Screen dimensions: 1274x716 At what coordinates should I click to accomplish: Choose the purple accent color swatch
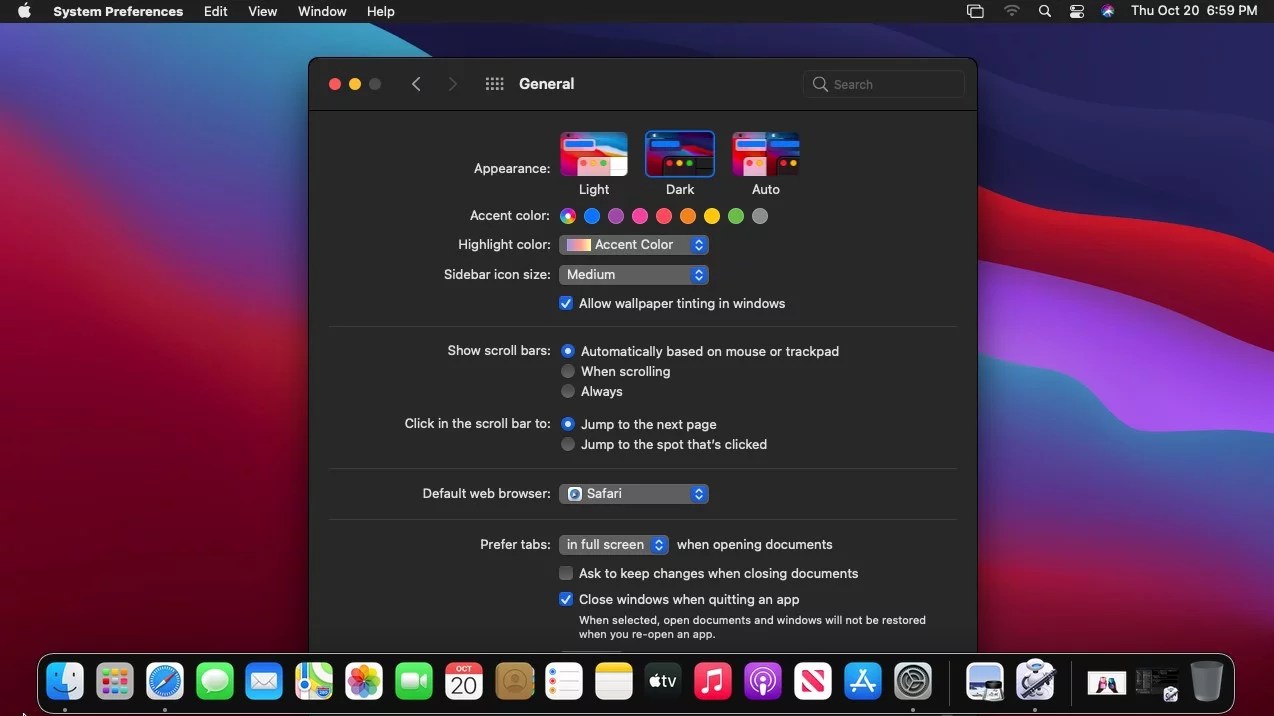click(x=616, y=216)
